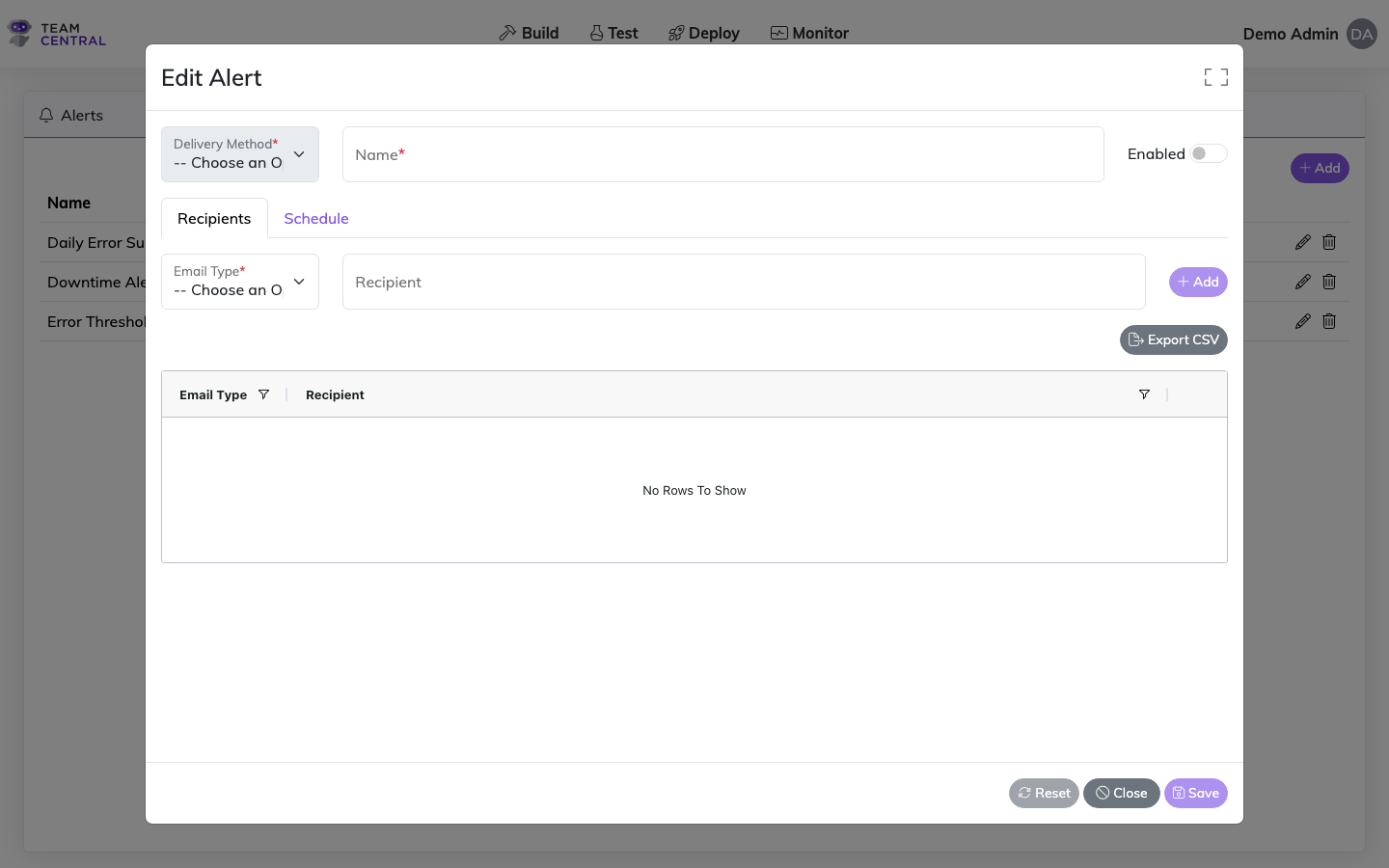Edit the Daily Error Summary alert with pencil icon
Image resolution: width=1389 pixels, height=868 pixels.
pyautogui.click(x=1303, y=242)
